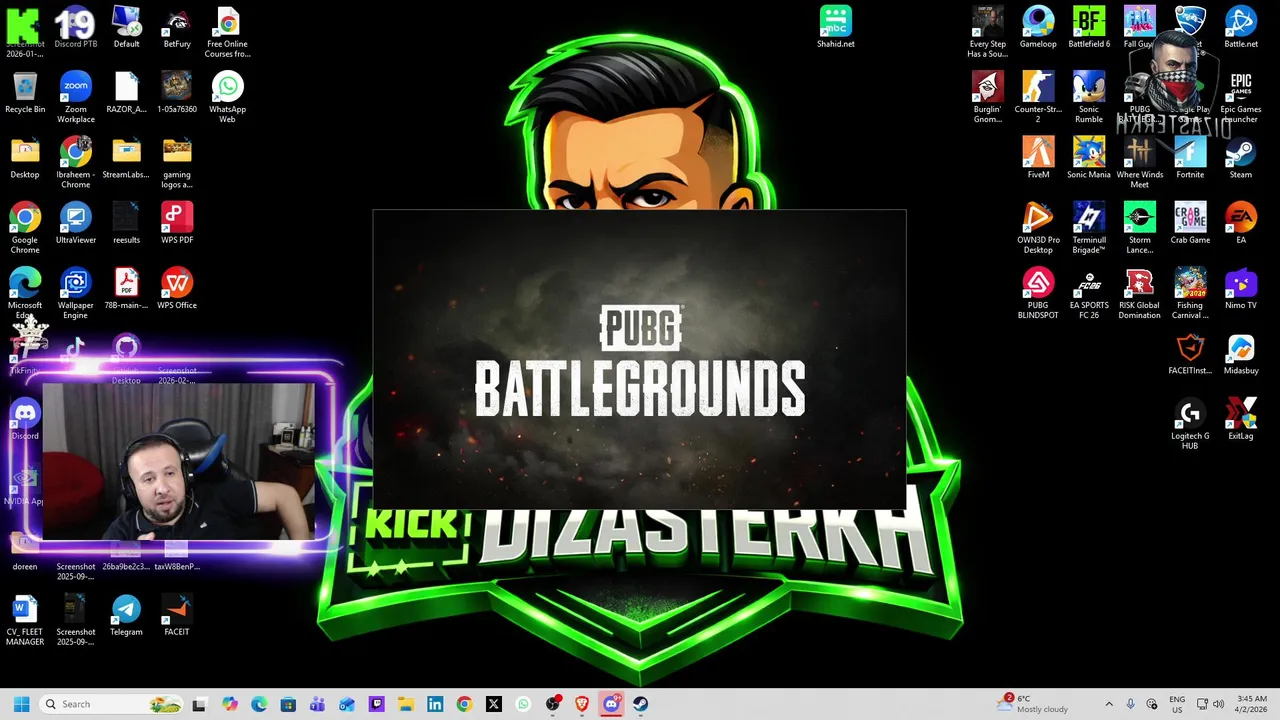Launch Gameloop from the desktop
Screen dimensions: 1280x720
(1038, 28)
